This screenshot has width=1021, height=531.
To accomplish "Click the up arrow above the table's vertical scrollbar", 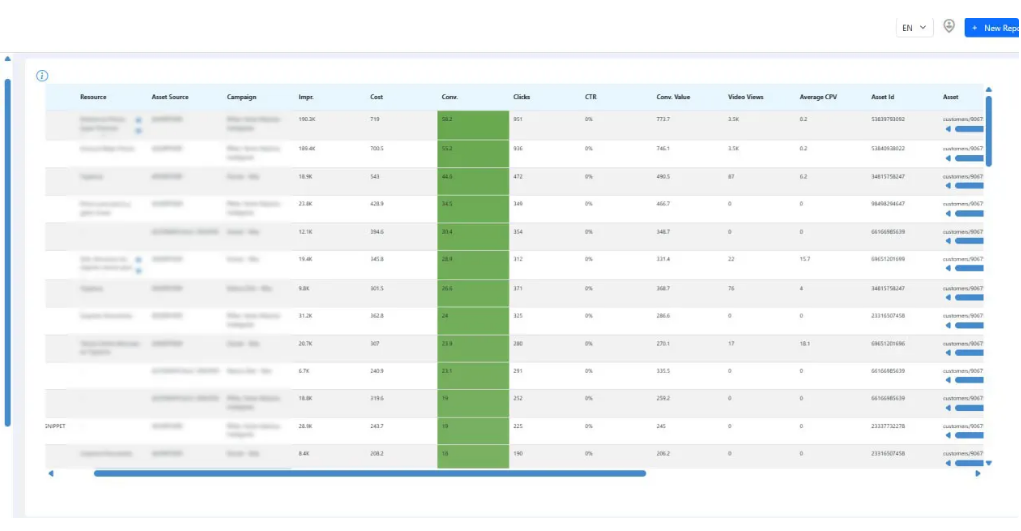I will 988,89.
